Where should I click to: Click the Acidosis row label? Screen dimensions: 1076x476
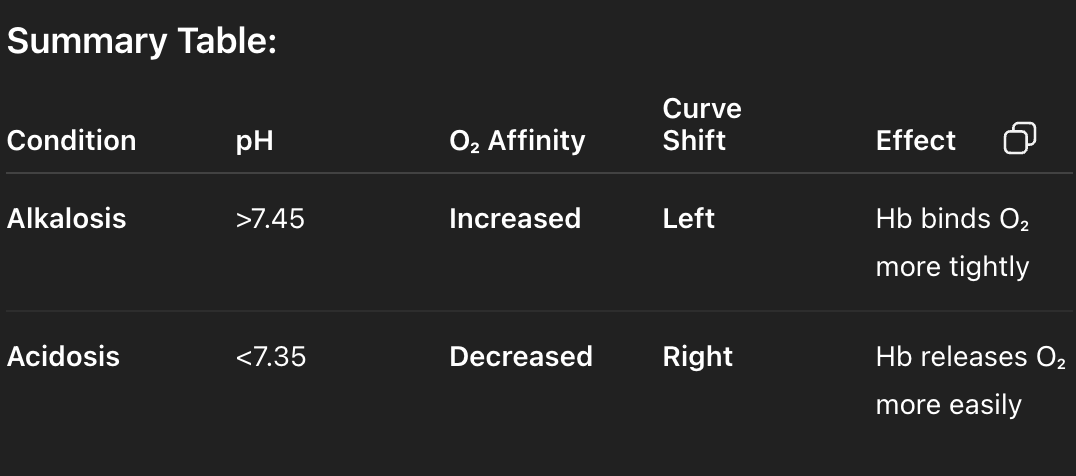[63, 357]
